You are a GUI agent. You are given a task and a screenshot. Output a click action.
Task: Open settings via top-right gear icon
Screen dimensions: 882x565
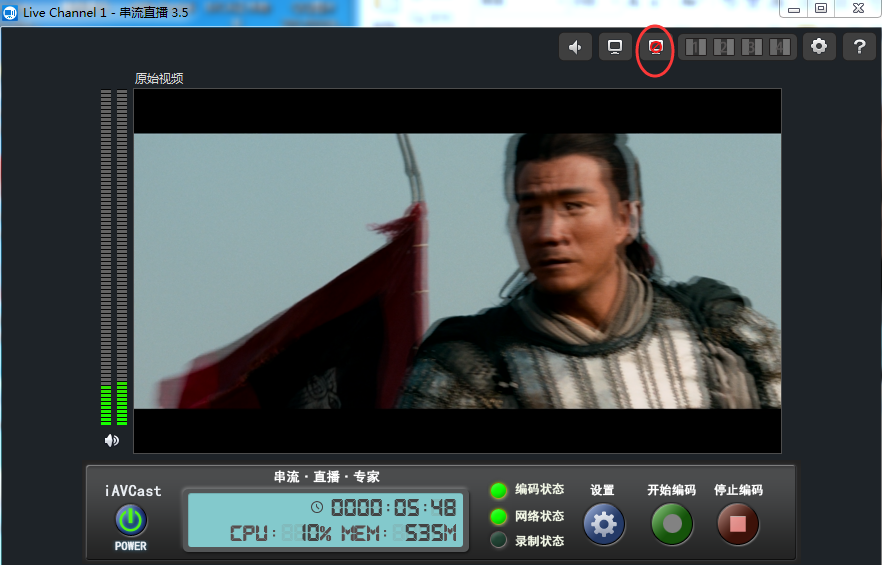click(819, 47)
